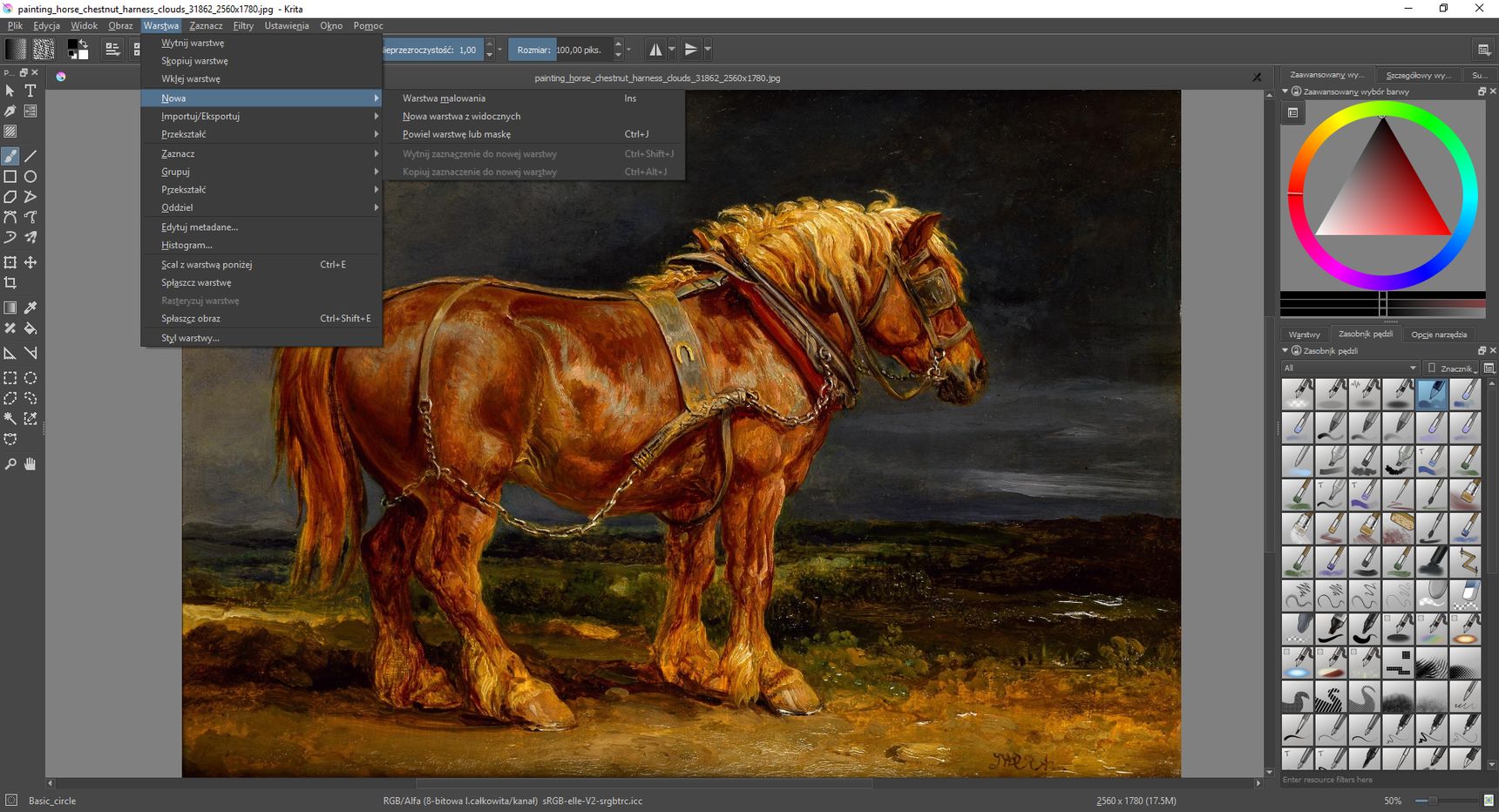This screenshot has height=812, width=1499.
Task: Open the Filtry menu
Action: [x=243, y=26]
